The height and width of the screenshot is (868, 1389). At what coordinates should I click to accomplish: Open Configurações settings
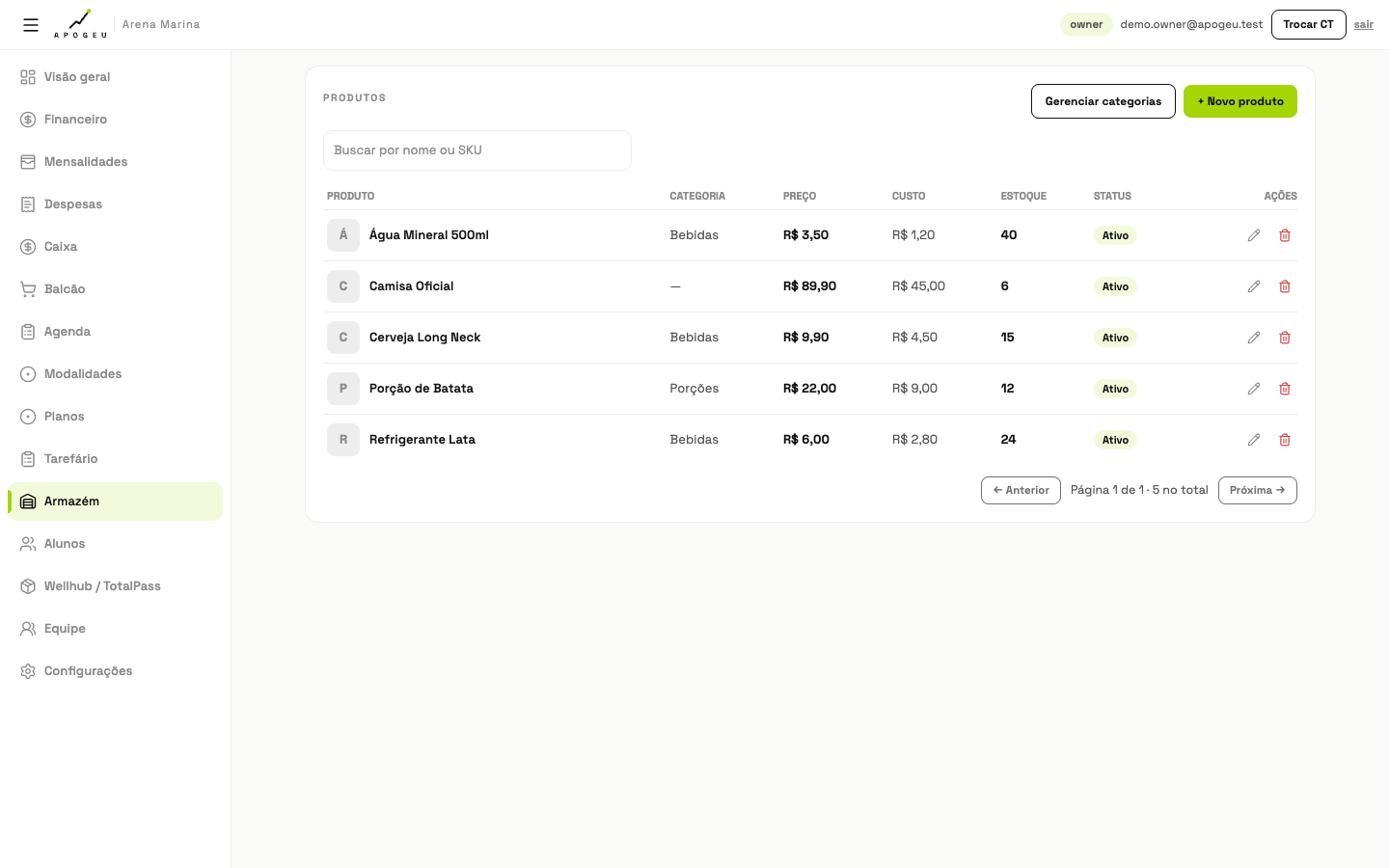115,671
